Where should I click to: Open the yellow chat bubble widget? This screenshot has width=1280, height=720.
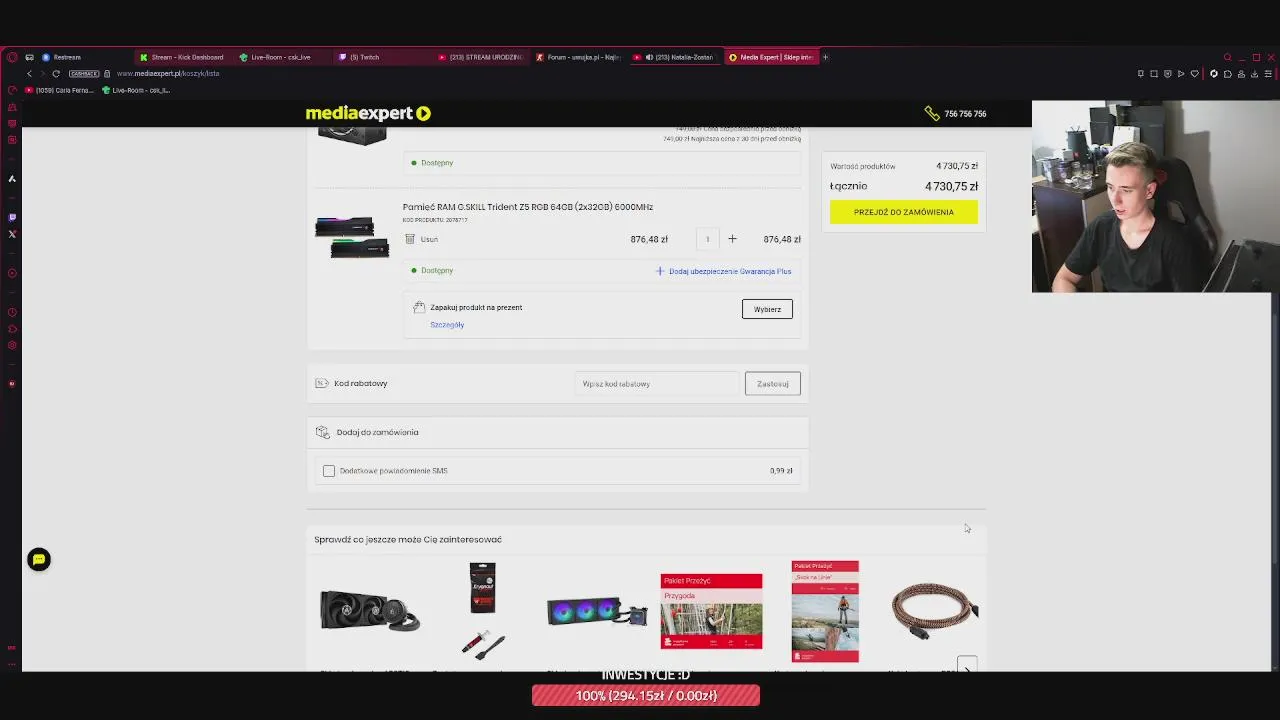pos(38,560)
